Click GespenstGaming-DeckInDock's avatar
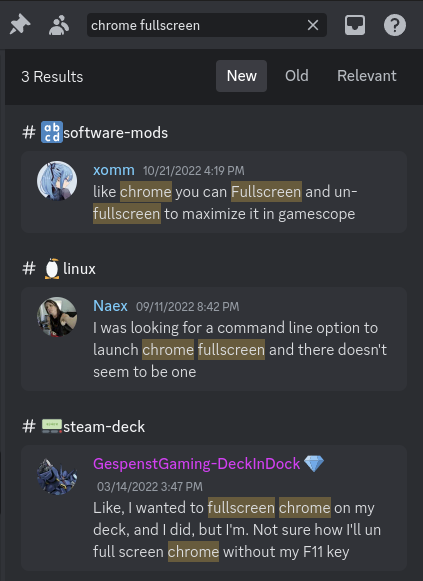423x581 pixels. (x=57, y=475)
